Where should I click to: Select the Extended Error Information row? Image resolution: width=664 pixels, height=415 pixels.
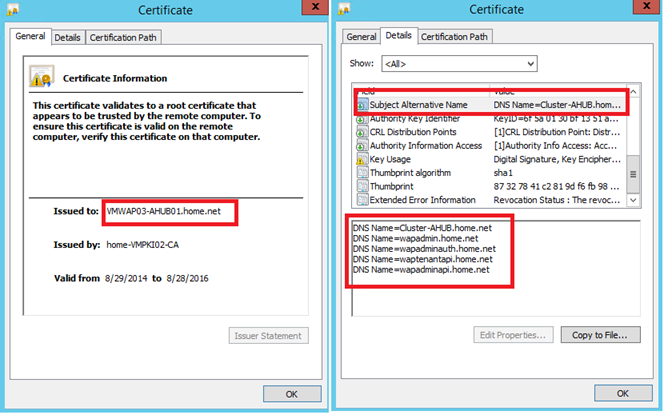click(490, 200)
